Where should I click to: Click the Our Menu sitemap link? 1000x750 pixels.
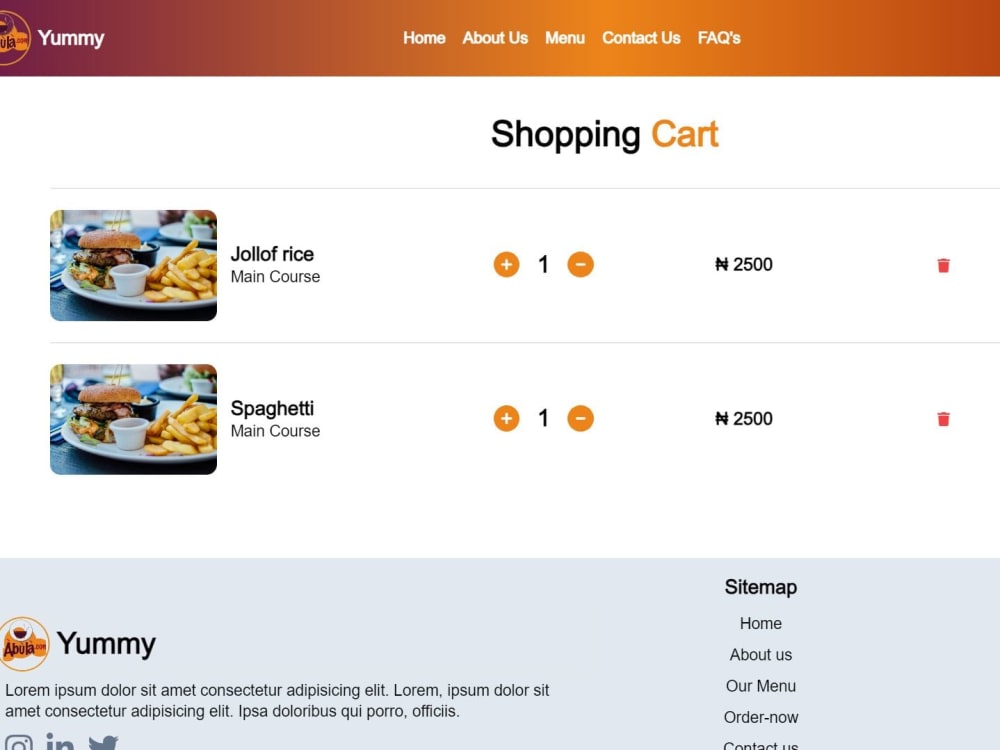point(760,686)
